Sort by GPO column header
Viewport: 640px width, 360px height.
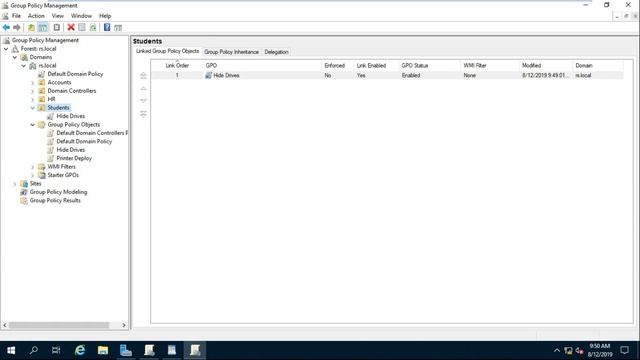[262, 65]
